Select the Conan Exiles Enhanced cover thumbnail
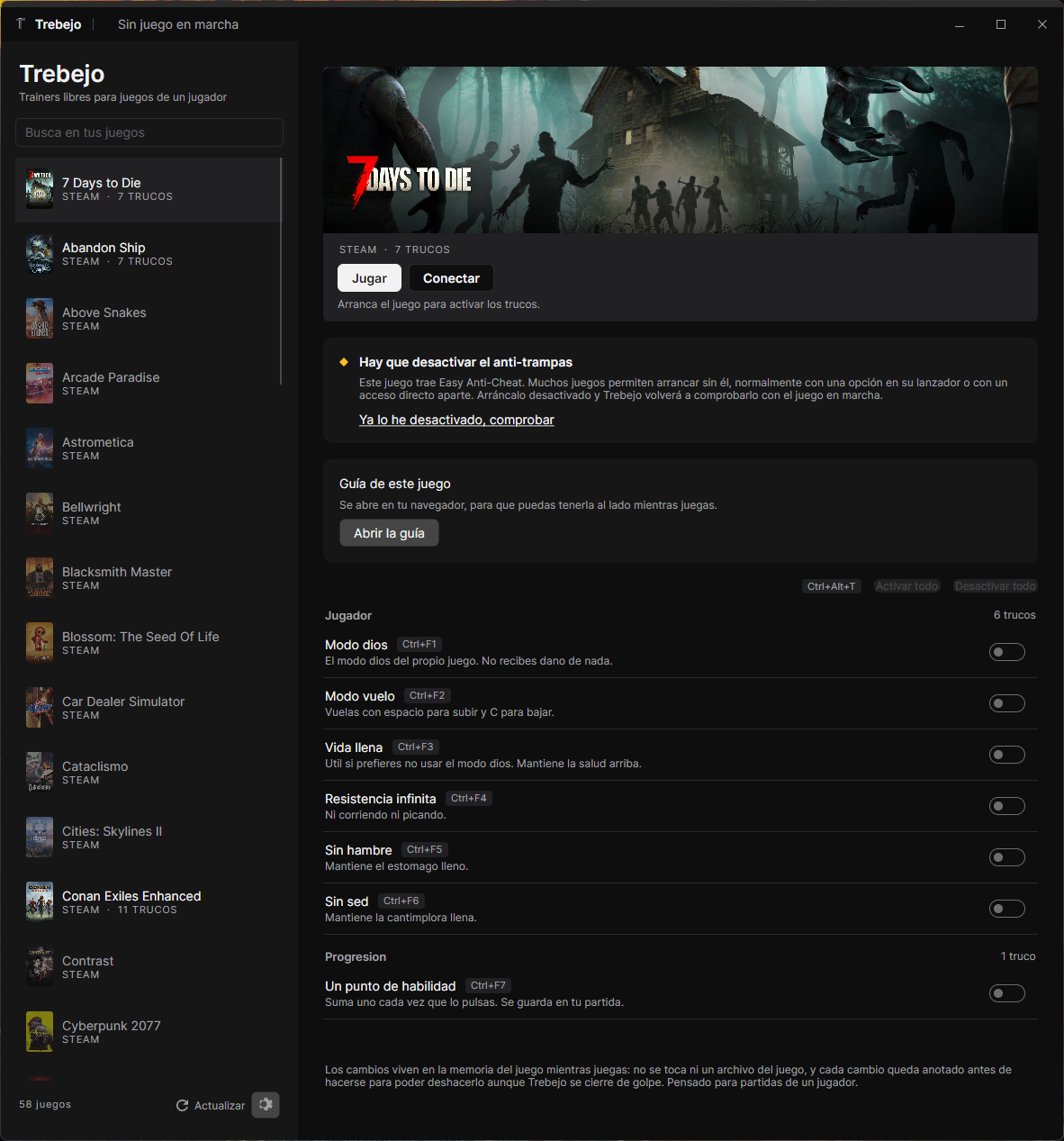Image resolution: width=1064 pixels, height=1141 pixels. [40, 902]
